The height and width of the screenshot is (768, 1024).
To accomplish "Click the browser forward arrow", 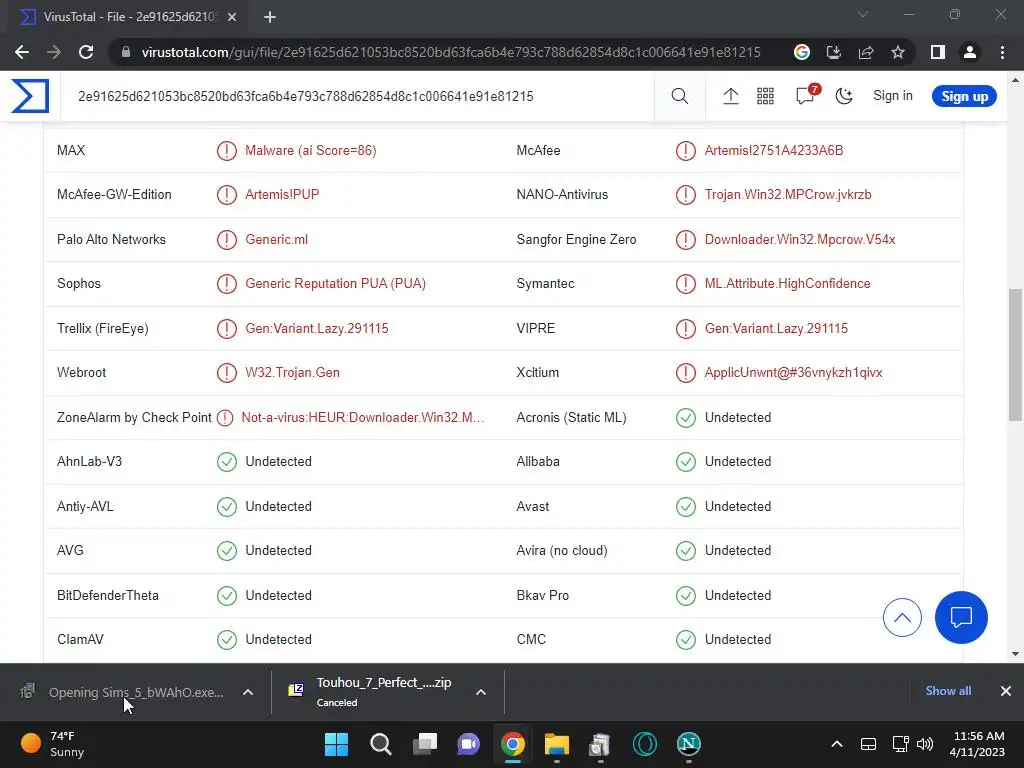I will [54, 52].
